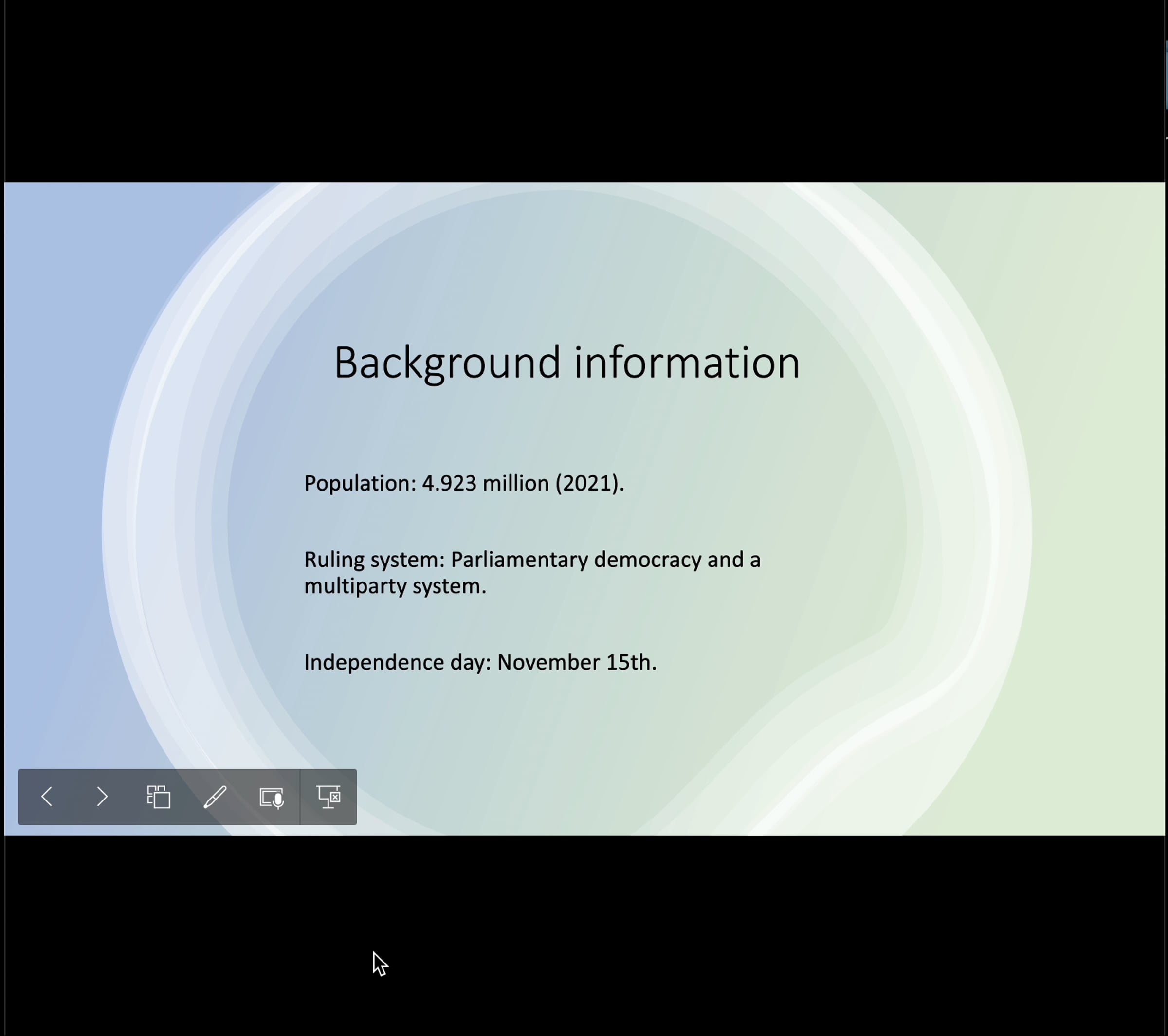The width and height of the screenshot is (1168, 1036).
Task: Advance with the next slide arrow
Action: point(102,797)
